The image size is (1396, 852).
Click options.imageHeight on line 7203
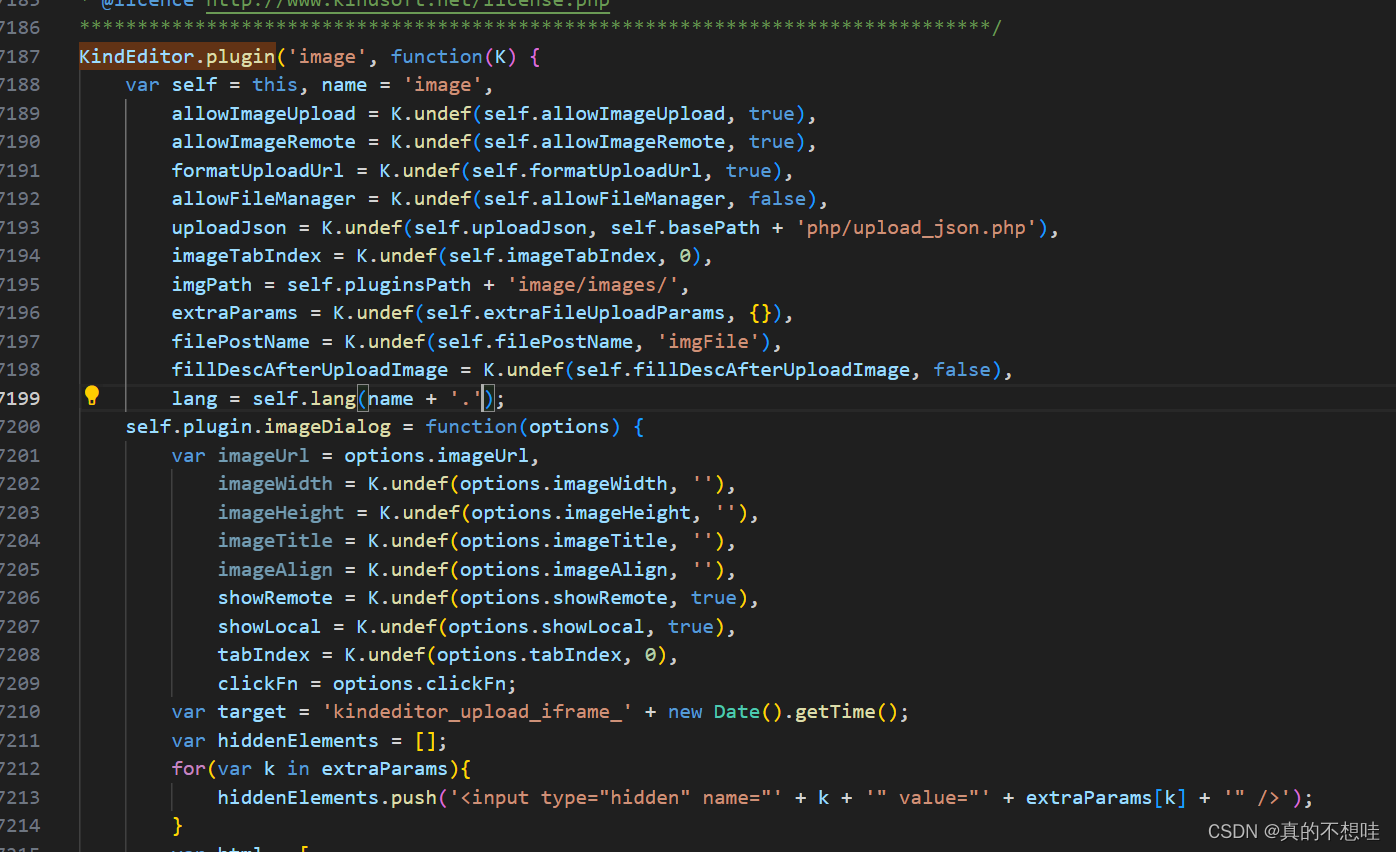click(581, 512)
